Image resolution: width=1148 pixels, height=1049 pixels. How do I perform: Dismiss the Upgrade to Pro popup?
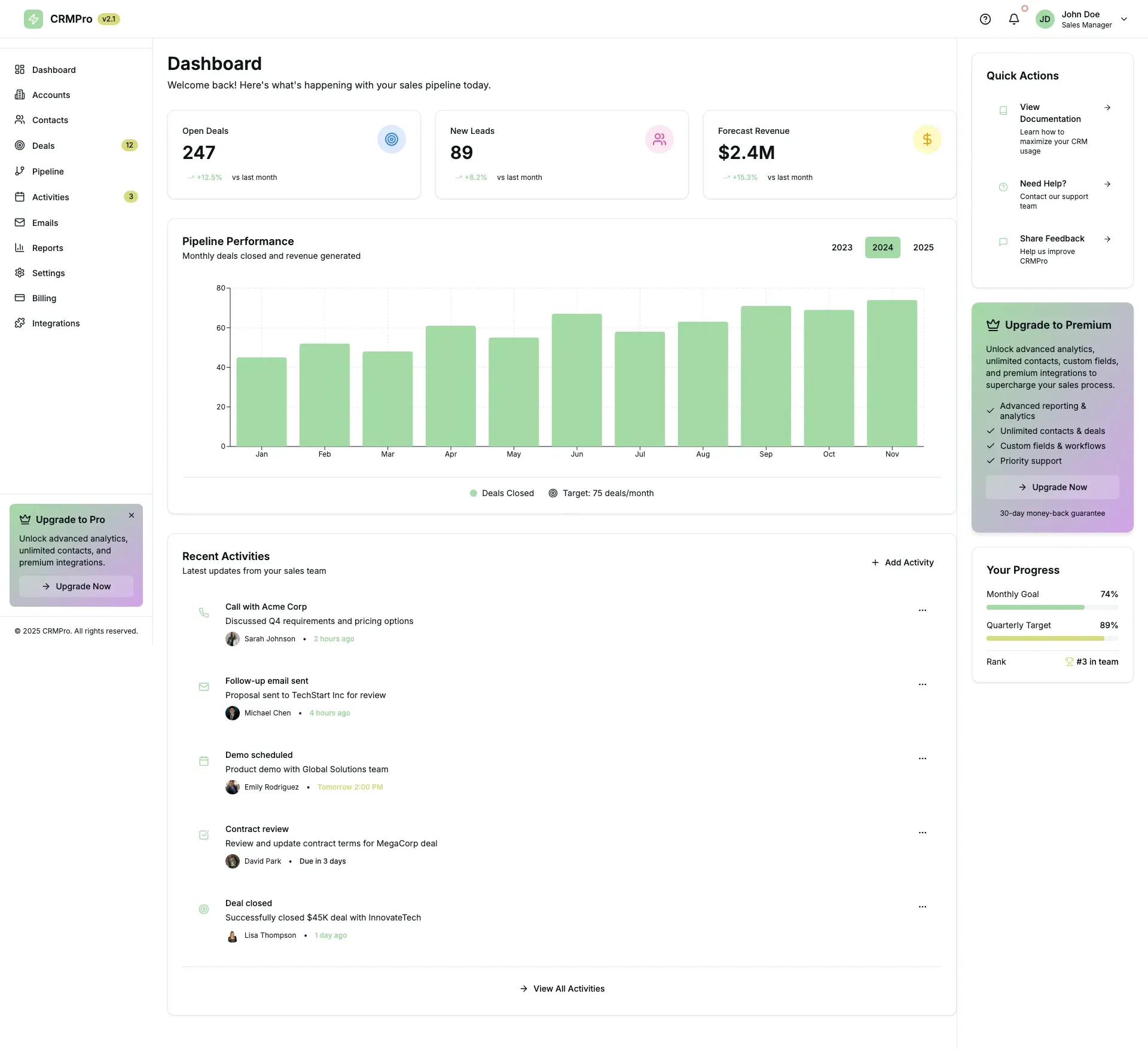(131, 515)
